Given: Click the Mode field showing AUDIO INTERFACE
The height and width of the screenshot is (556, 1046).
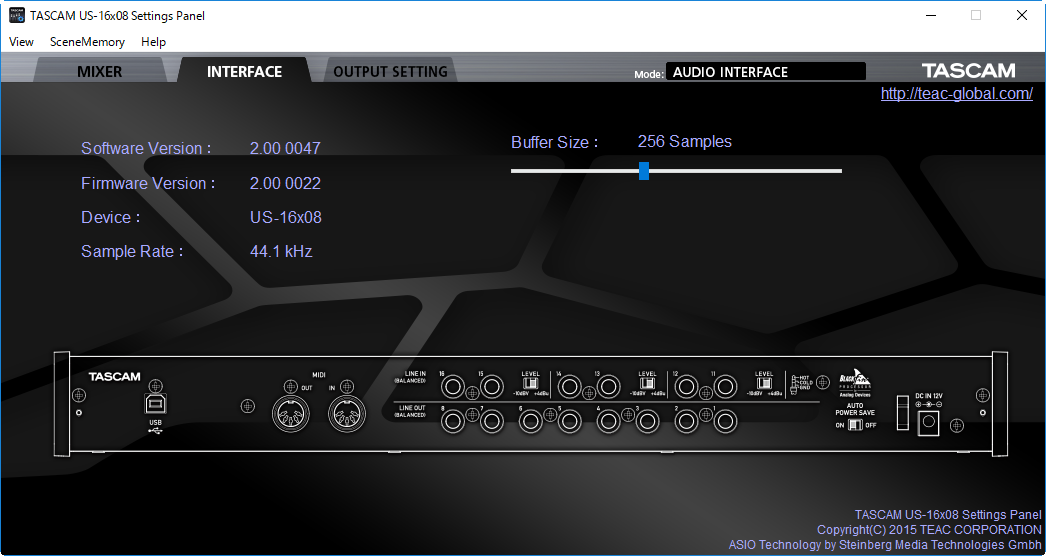Looking at the screenshot, I should [x=766, y=71].
